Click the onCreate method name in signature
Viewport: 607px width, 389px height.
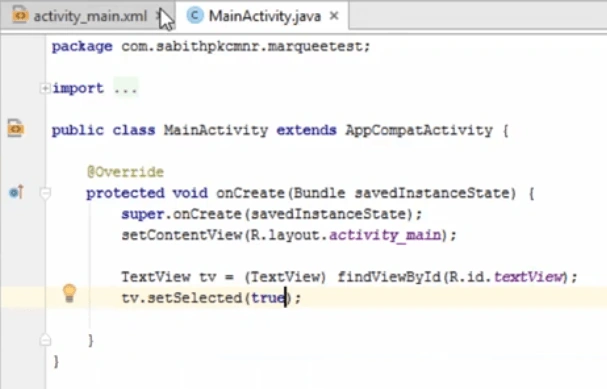pos(250,193)
